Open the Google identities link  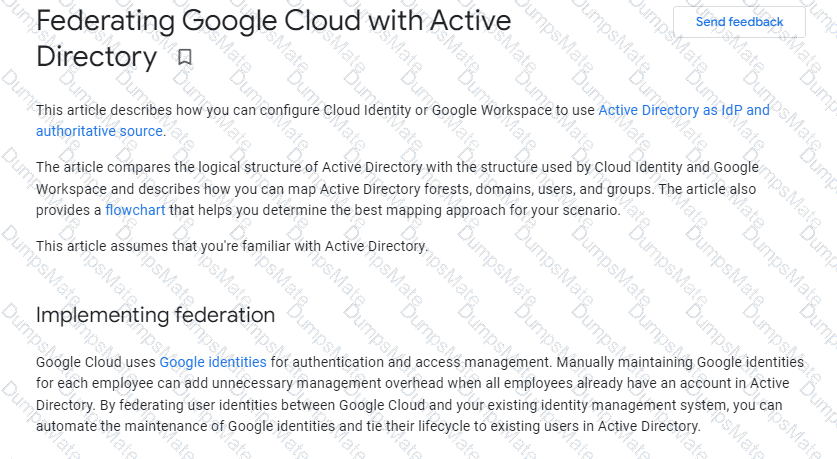tap(213, 362)
